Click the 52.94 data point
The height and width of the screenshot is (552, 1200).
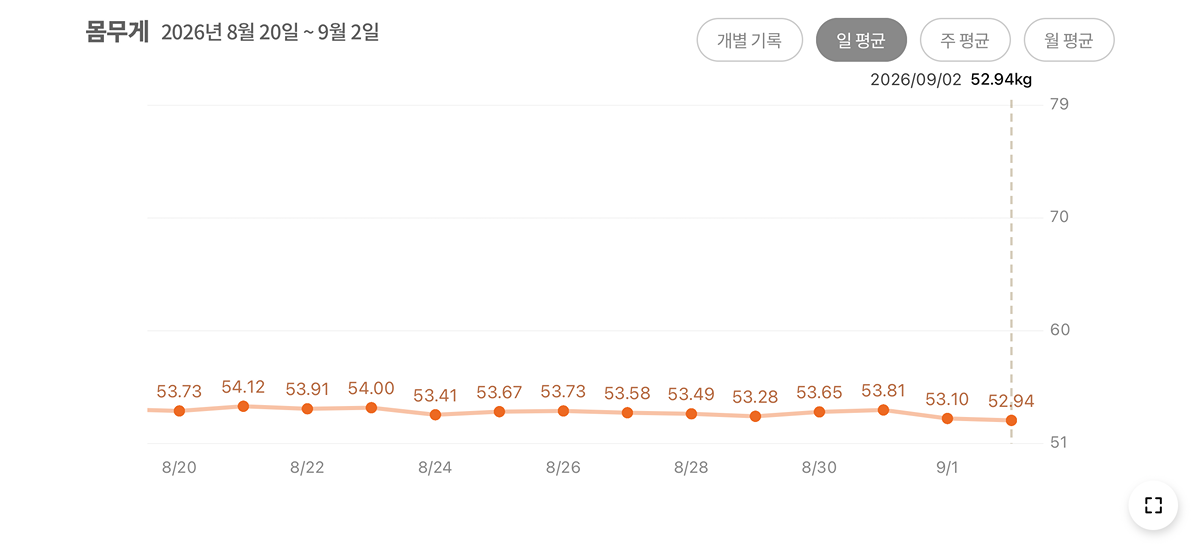pos(1011,421)
